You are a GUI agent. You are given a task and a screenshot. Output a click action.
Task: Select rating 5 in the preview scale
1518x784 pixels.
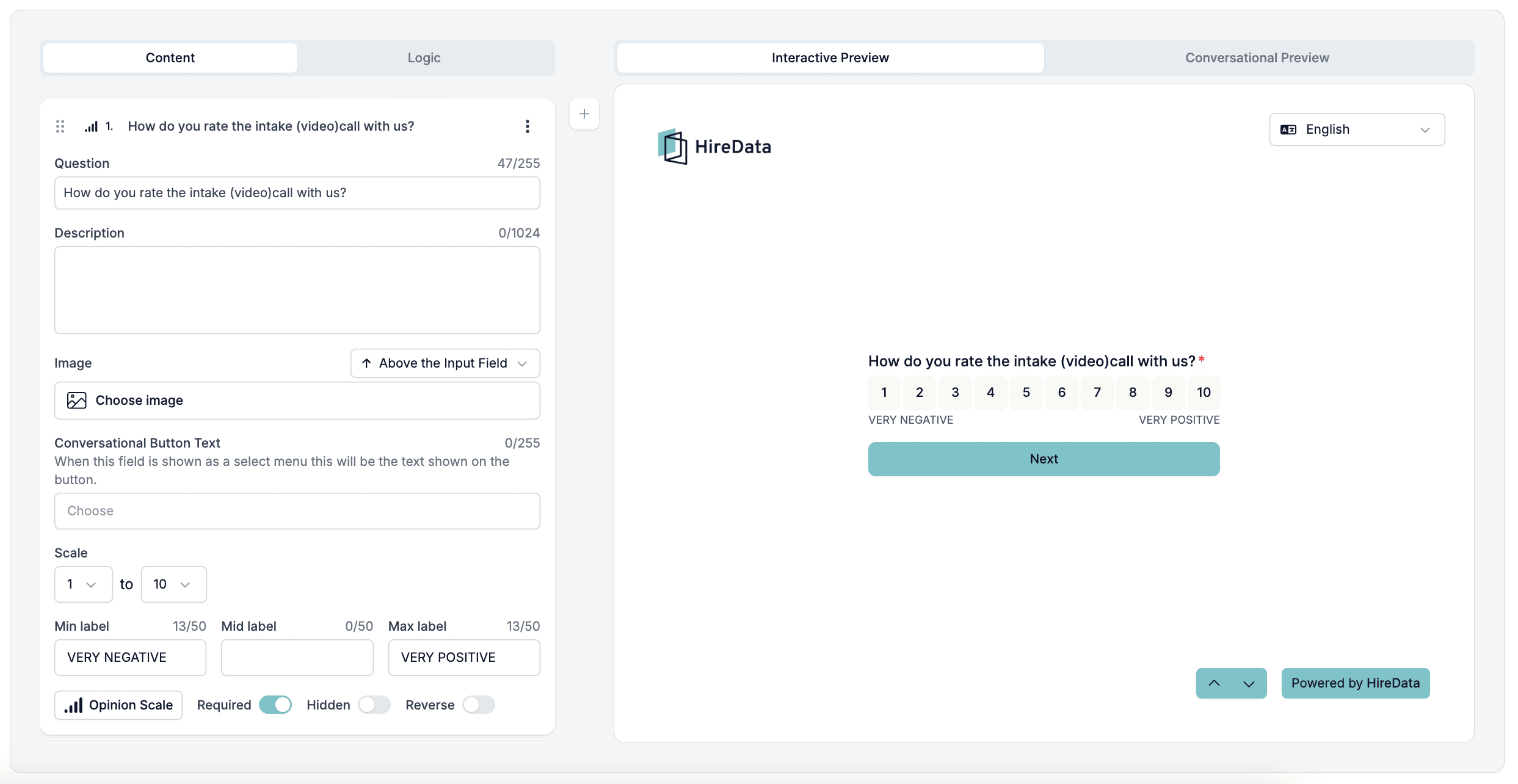[x=1026, y=393]
